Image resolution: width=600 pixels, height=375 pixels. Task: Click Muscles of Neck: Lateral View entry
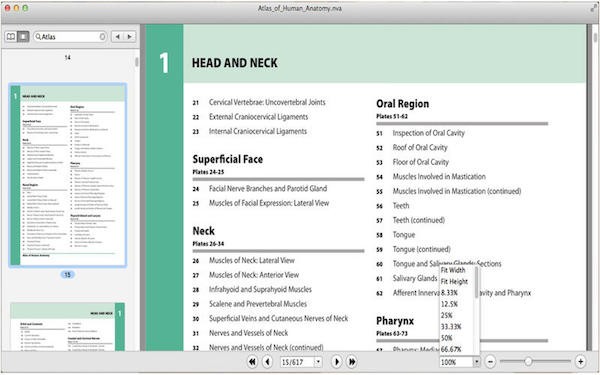pos(252,260)
